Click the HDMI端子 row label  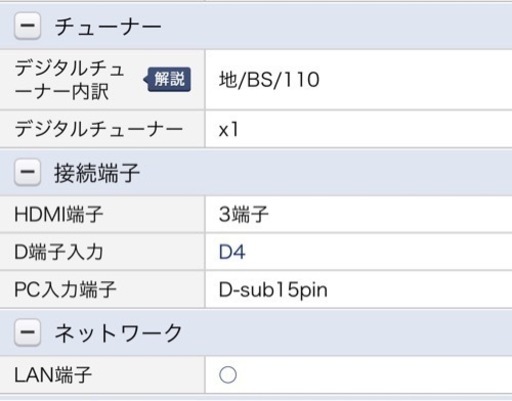click(x=59, y=214)
